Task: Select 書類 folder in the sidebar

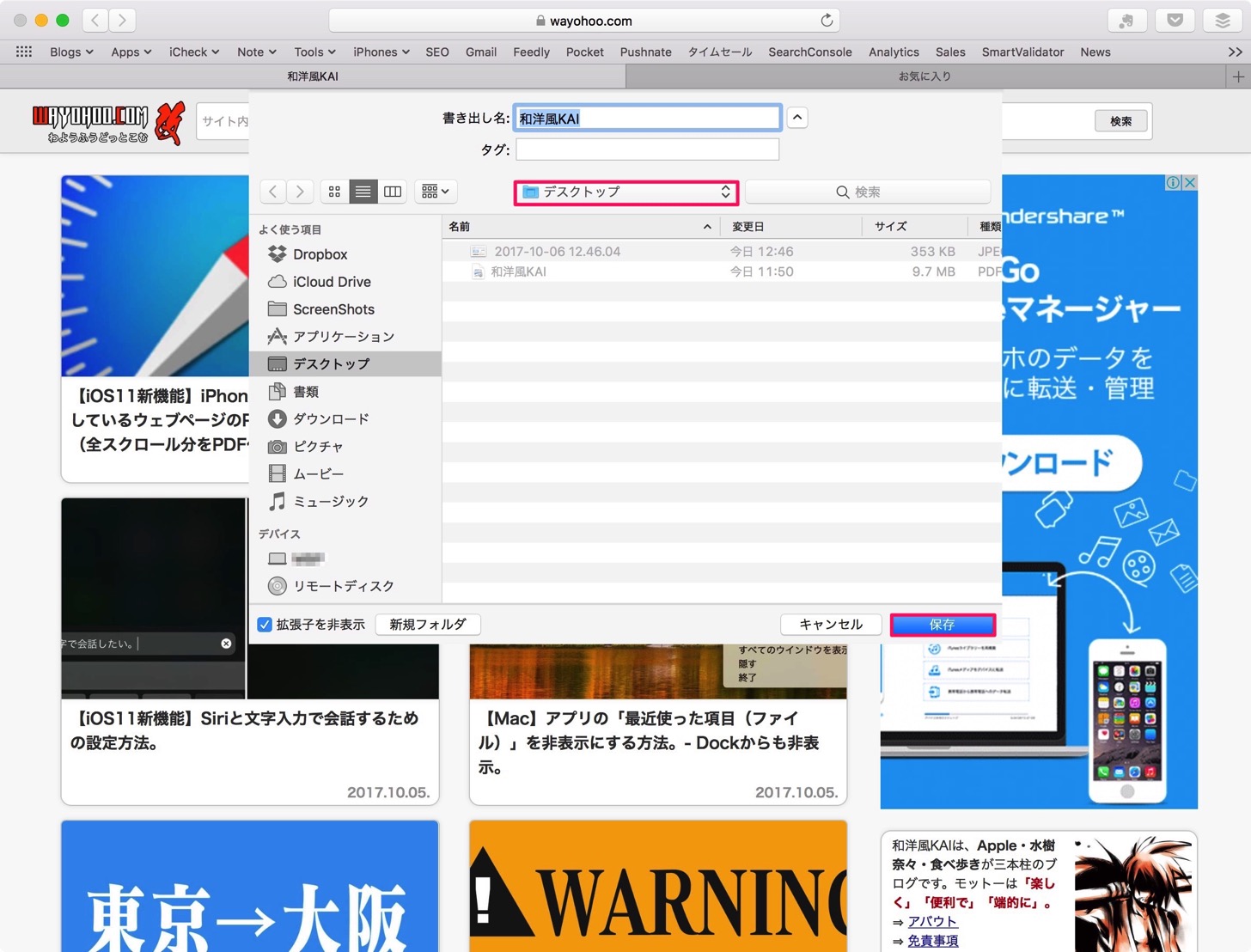Action: 345,392
